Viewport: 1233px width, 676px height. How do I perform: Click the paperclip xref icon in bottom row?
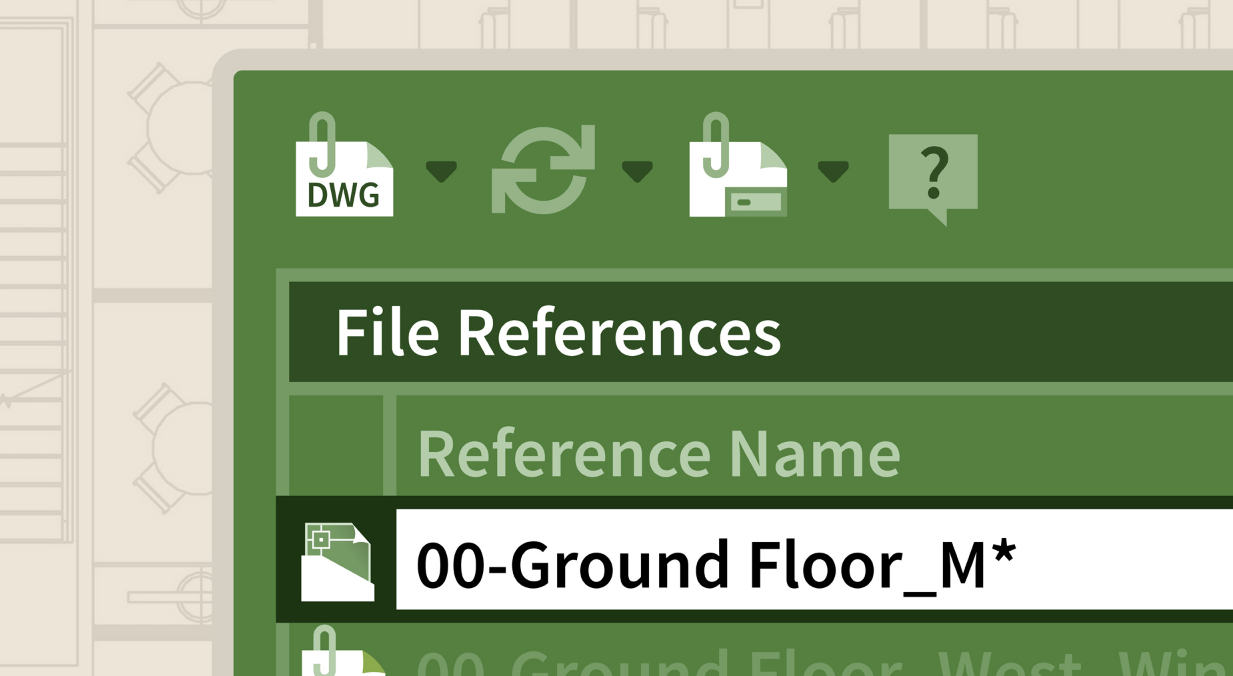tap(335, 651)
